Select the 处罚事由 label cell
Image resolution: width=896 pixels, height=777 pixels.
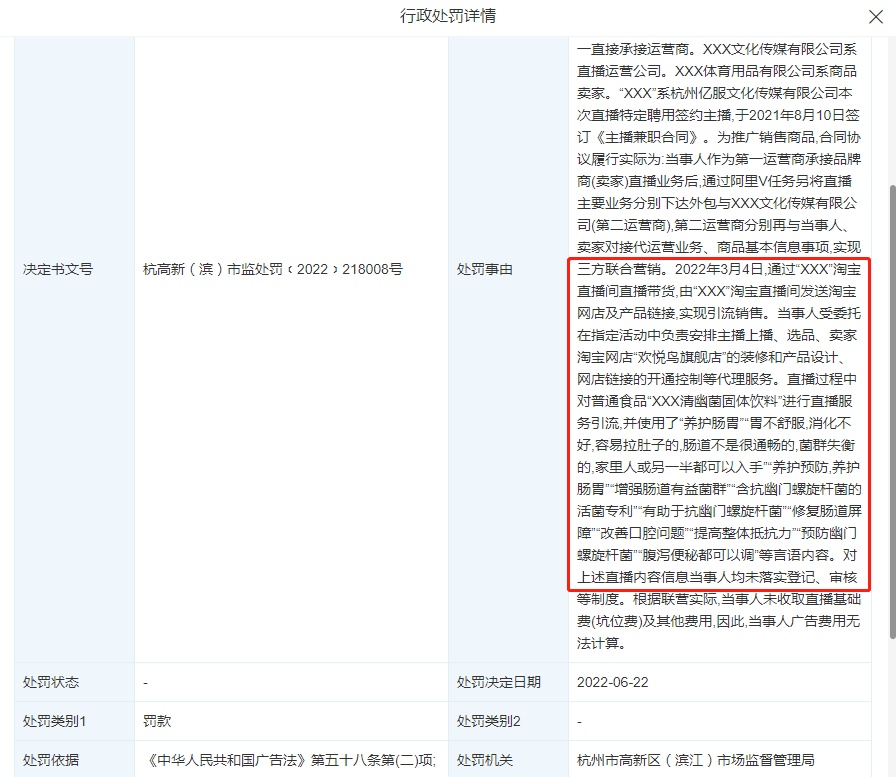[x=485, y=269]
